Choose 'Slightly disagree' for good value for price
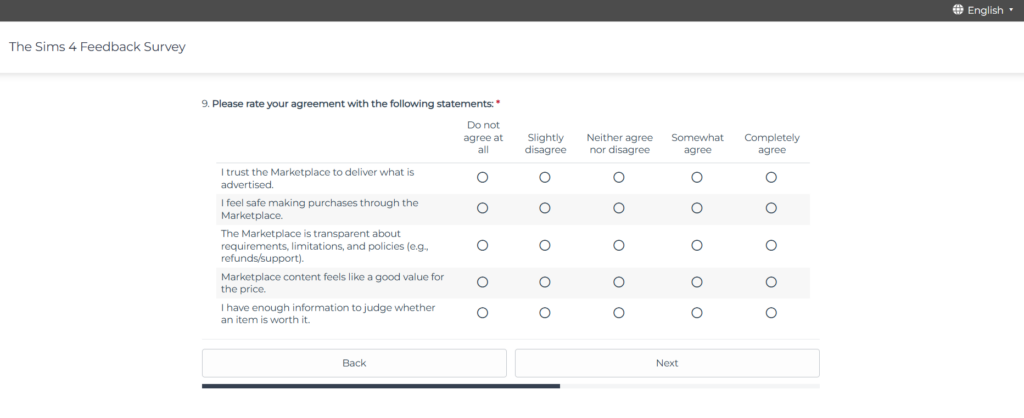 pos(545,282)
